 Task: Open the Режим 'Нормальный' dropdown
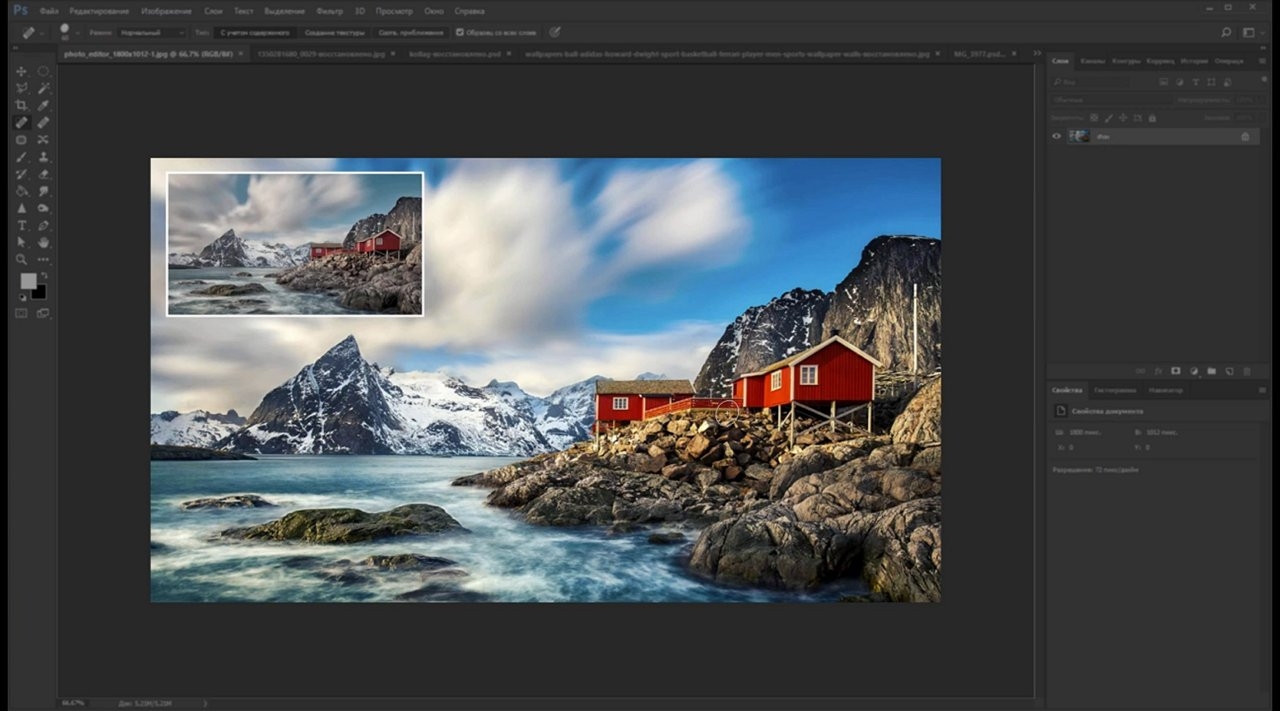152,32
